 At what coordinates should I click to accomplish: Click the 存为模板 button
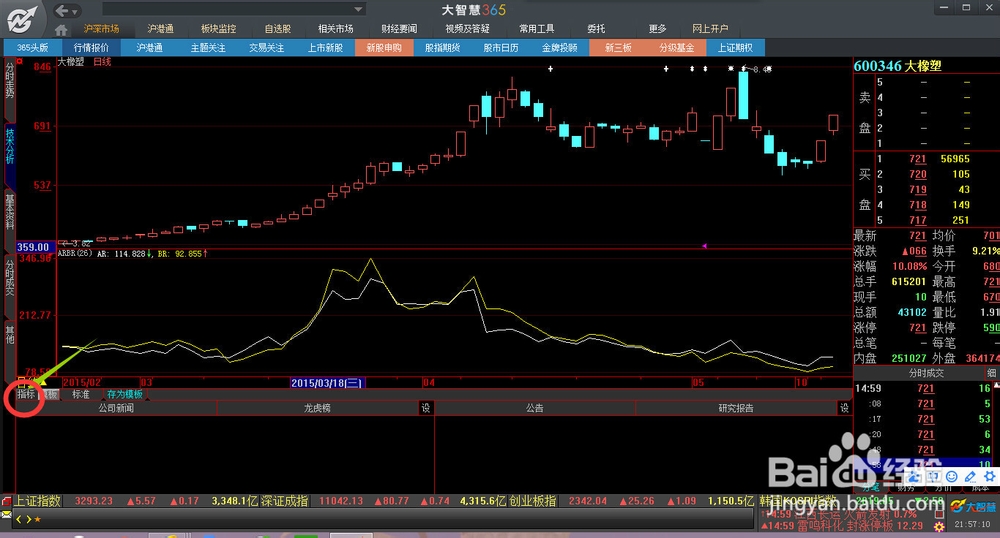click(125, 395)
